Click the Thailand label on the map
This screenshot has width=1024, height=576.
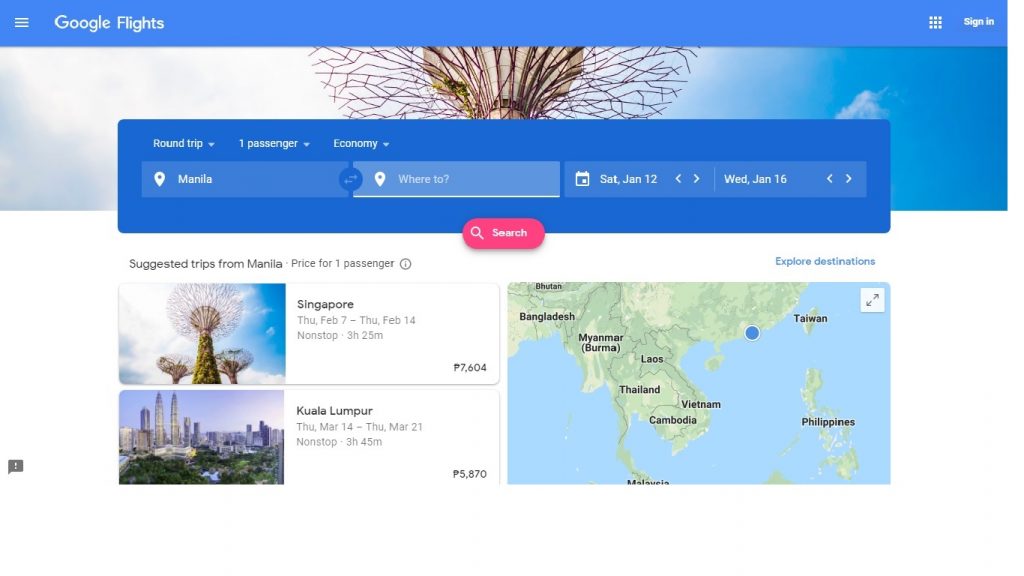639,390
